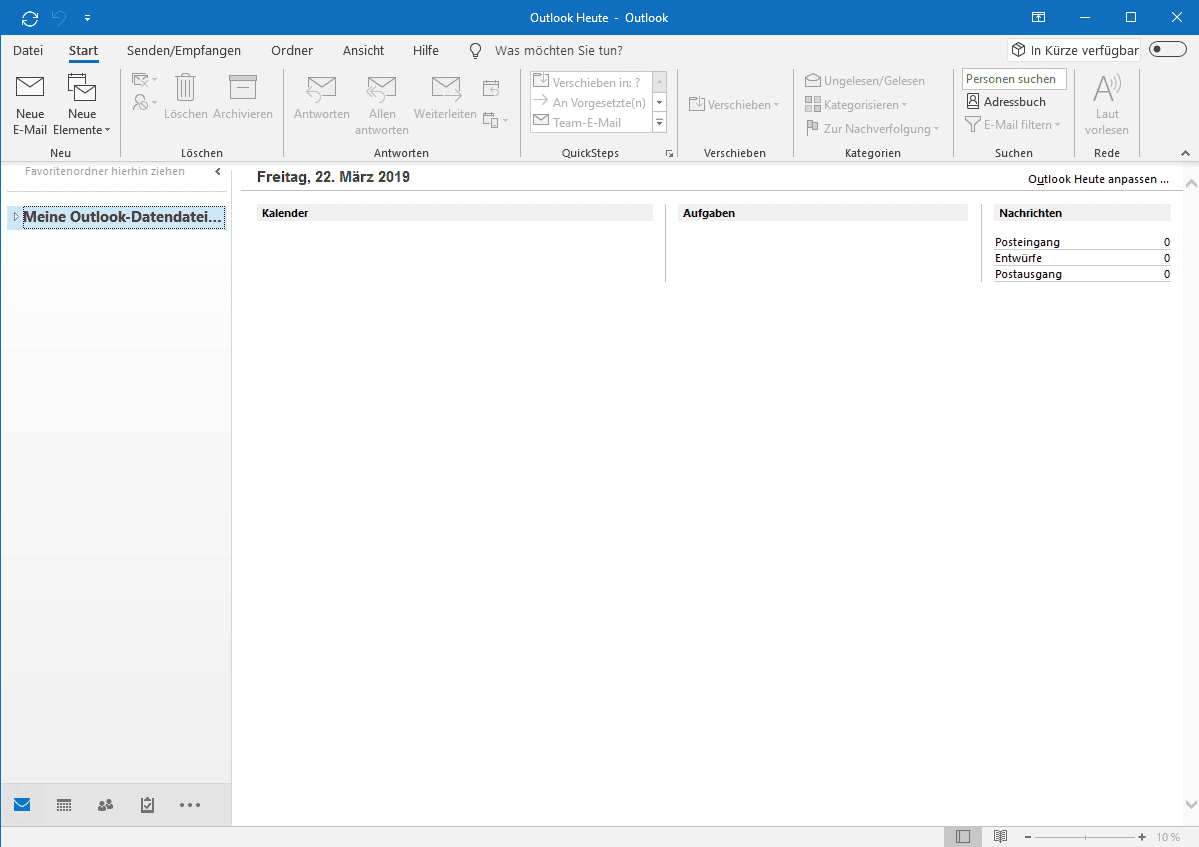Click the Personen suchen search field
The image size is (1199, 847).
point(1014,79)
